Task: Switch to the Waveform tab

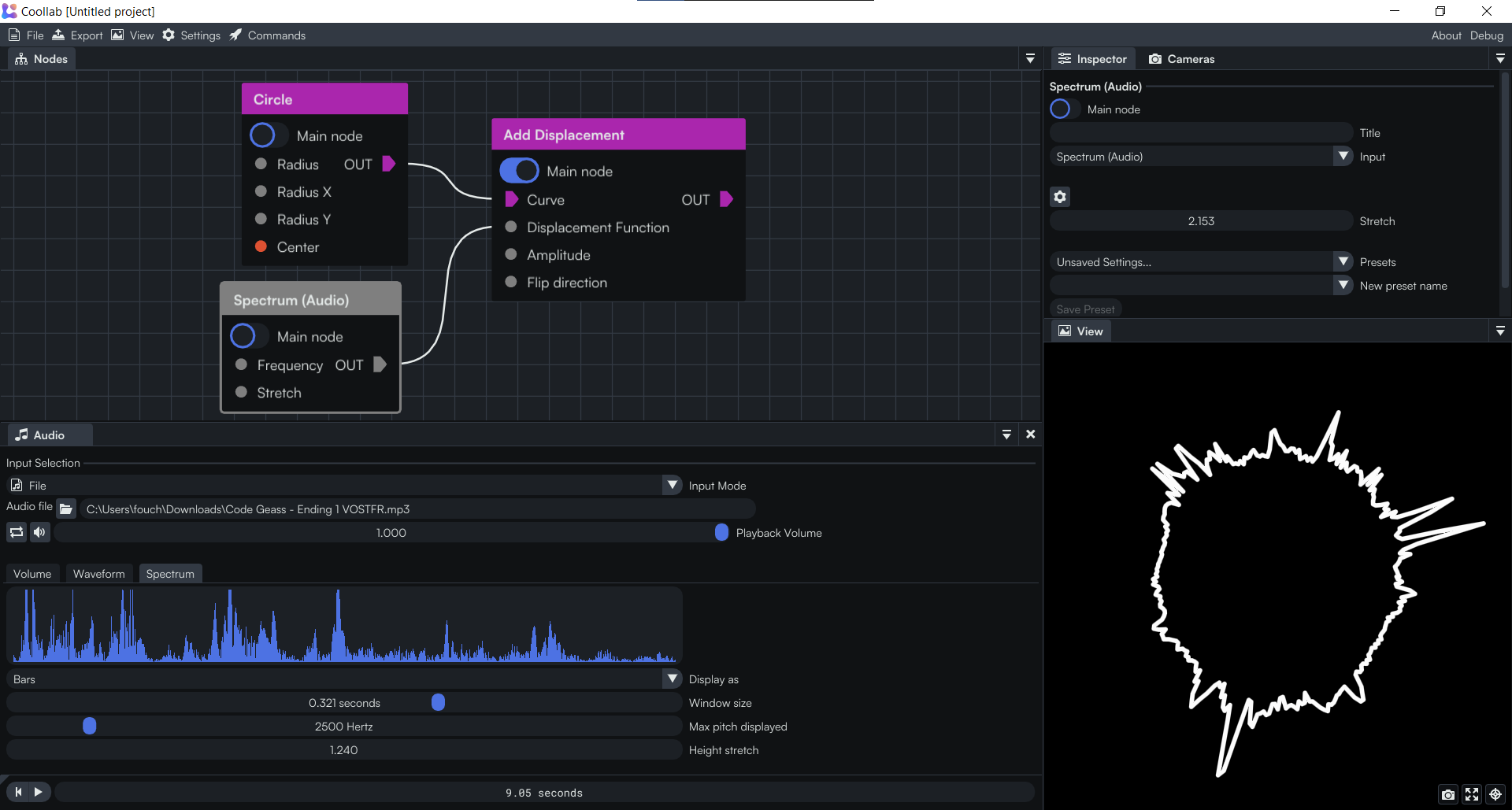Action: 99,574
